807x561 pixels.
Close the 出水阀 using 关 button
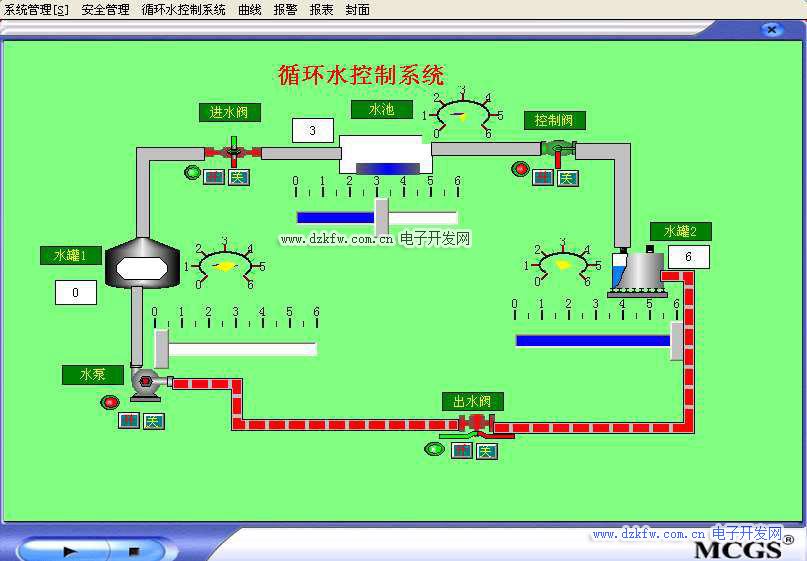click(x=486, y=450)
